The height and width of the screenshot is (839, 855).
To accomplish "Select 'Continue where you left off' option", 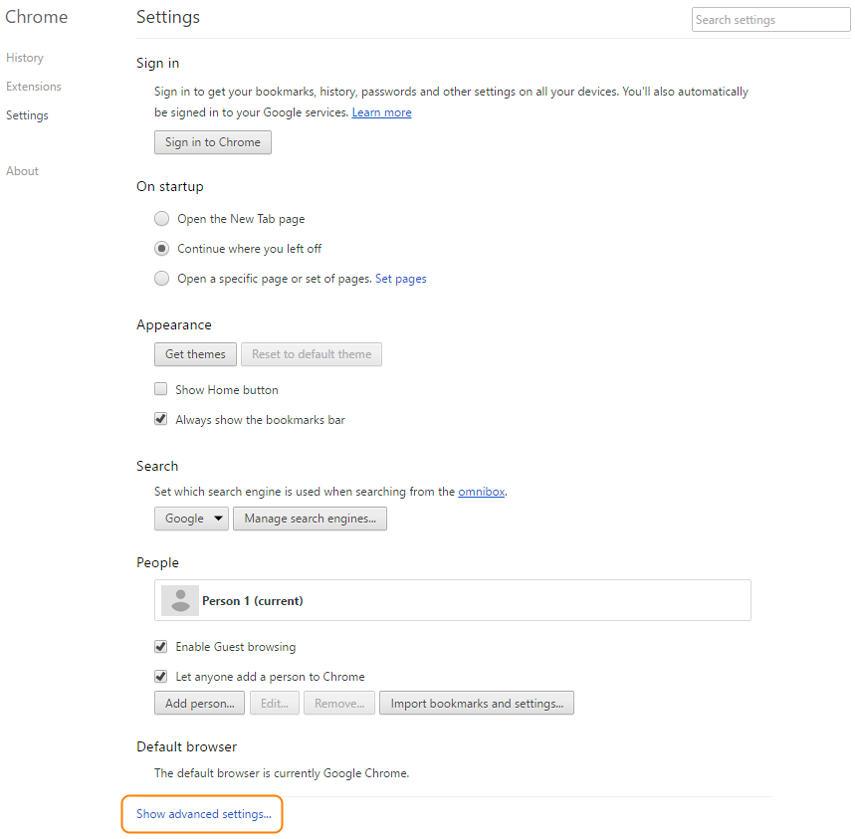I will (x=162, y=249).
